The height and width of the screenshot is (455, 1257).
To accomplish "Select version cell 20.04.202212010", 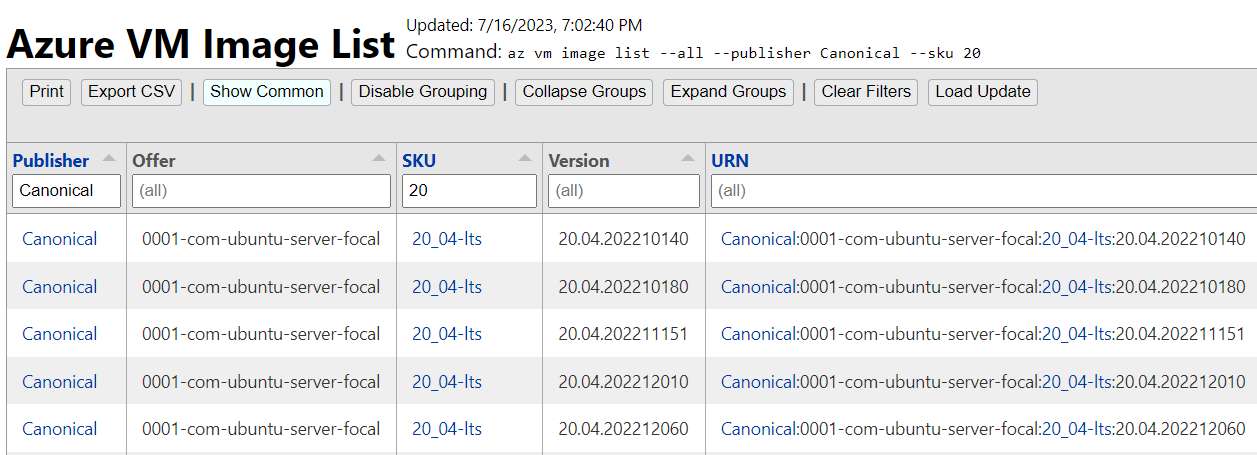I will pyautogui.click(x=624, y=382).
